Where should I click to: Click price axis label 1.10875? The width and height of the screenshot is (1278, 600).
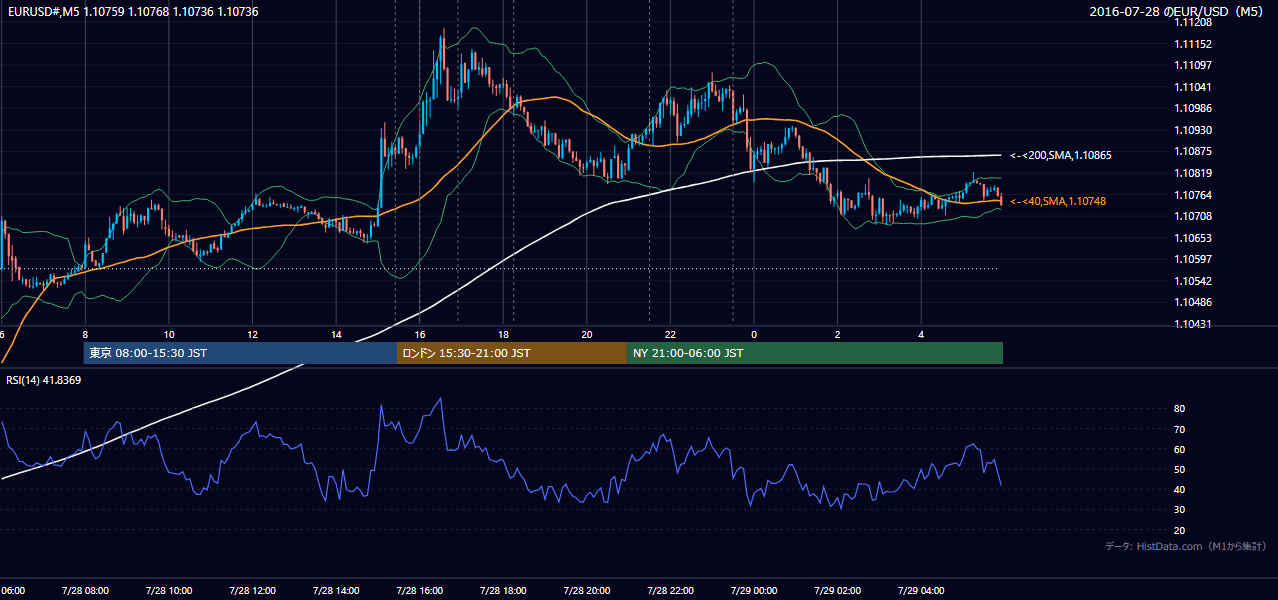pyautogui.click(x=1193, y=151)
